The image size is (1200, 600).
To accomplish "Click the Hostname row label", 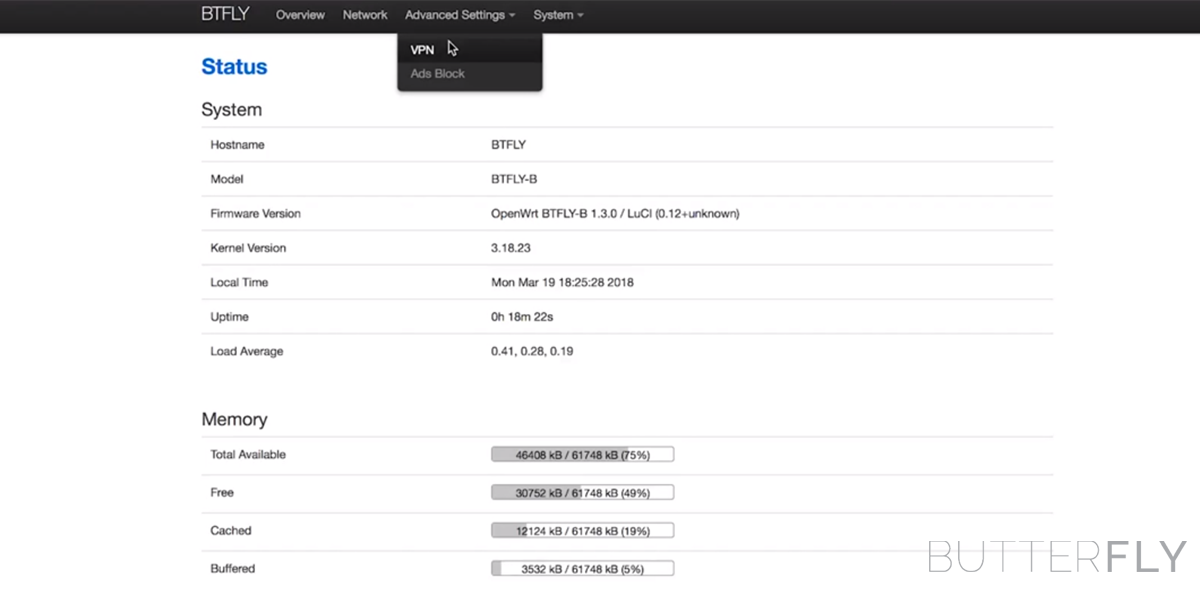I will coord(237,145).
